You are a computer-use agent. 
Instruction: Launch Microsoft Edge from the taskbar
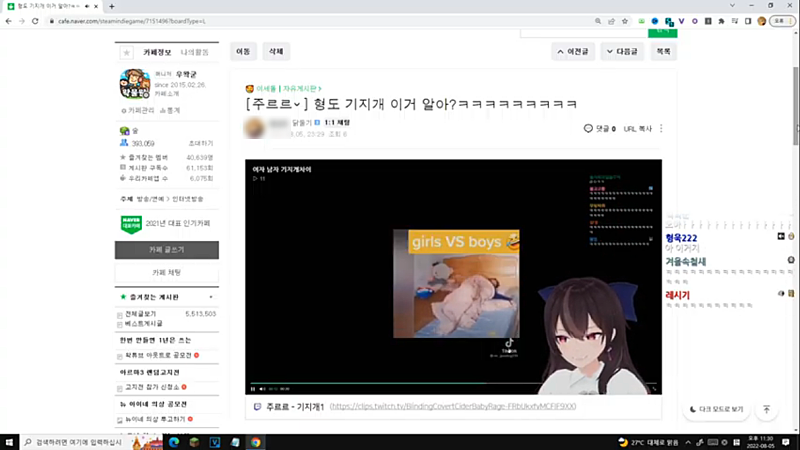point(174,442)
